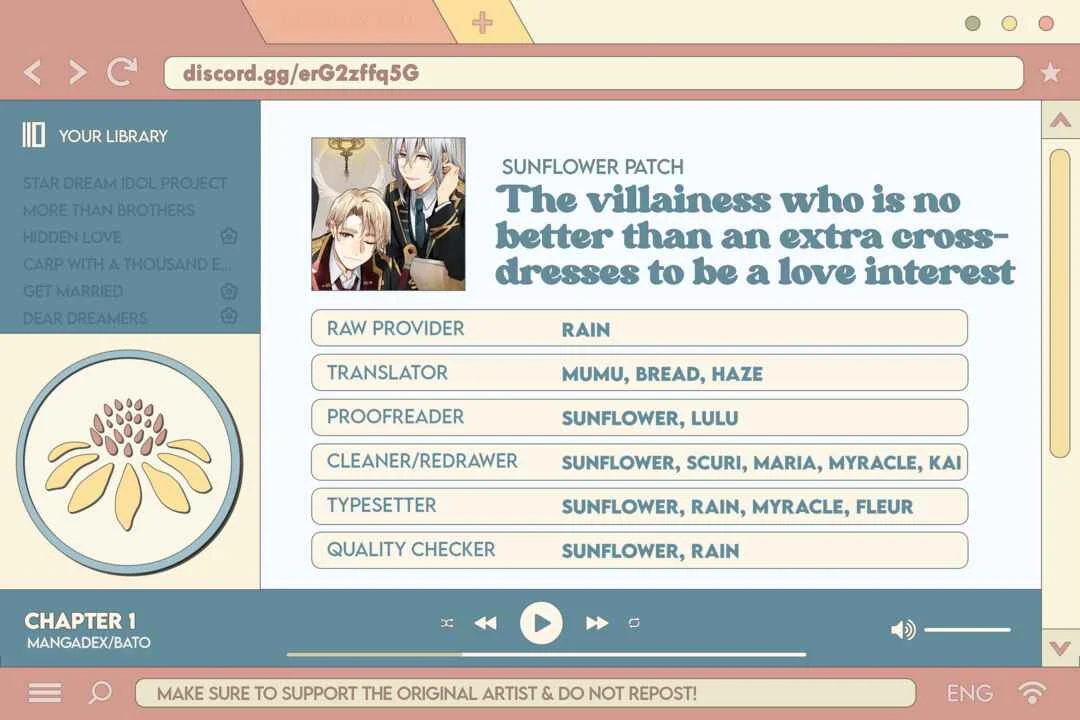This screenshot has width=1080, height=720.
Task: Go back with the left arrow
Action: coord(32,72)
